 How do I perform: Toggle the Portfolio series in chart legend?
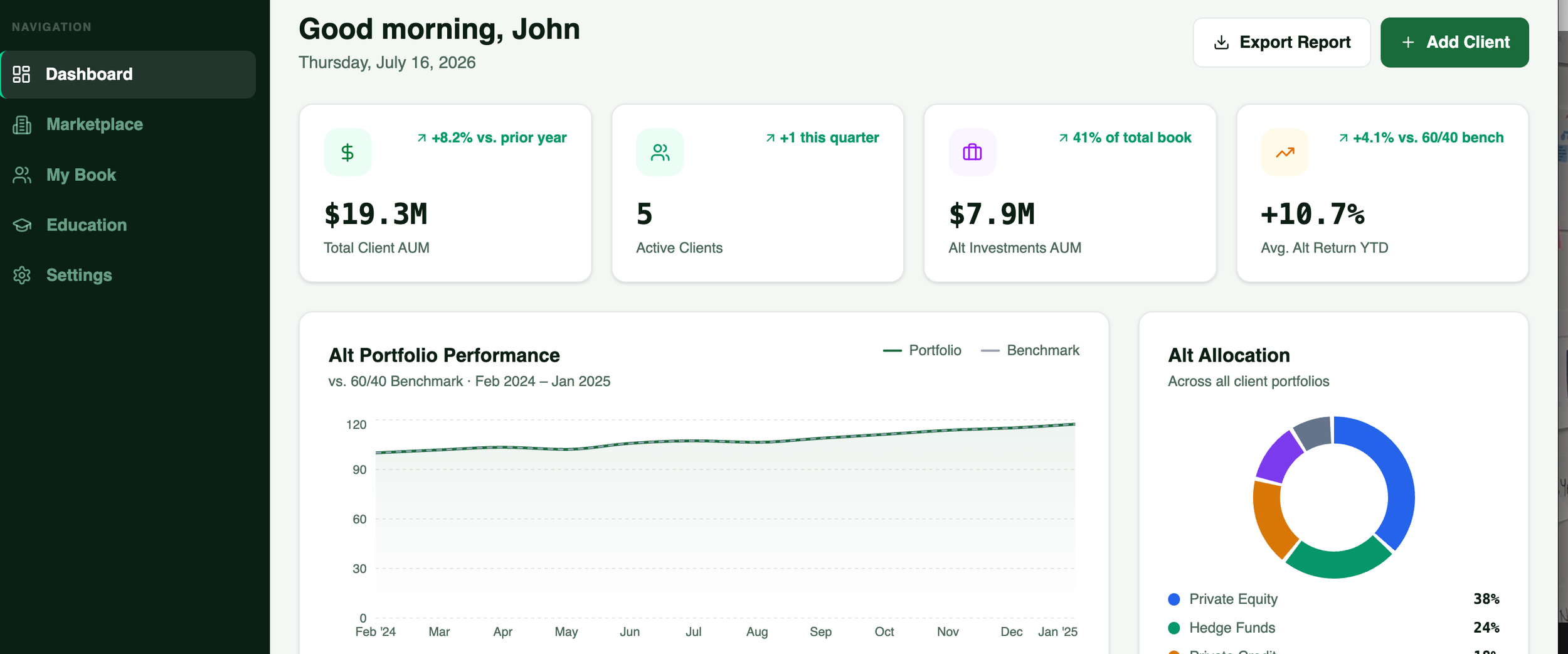click(922, 350)
